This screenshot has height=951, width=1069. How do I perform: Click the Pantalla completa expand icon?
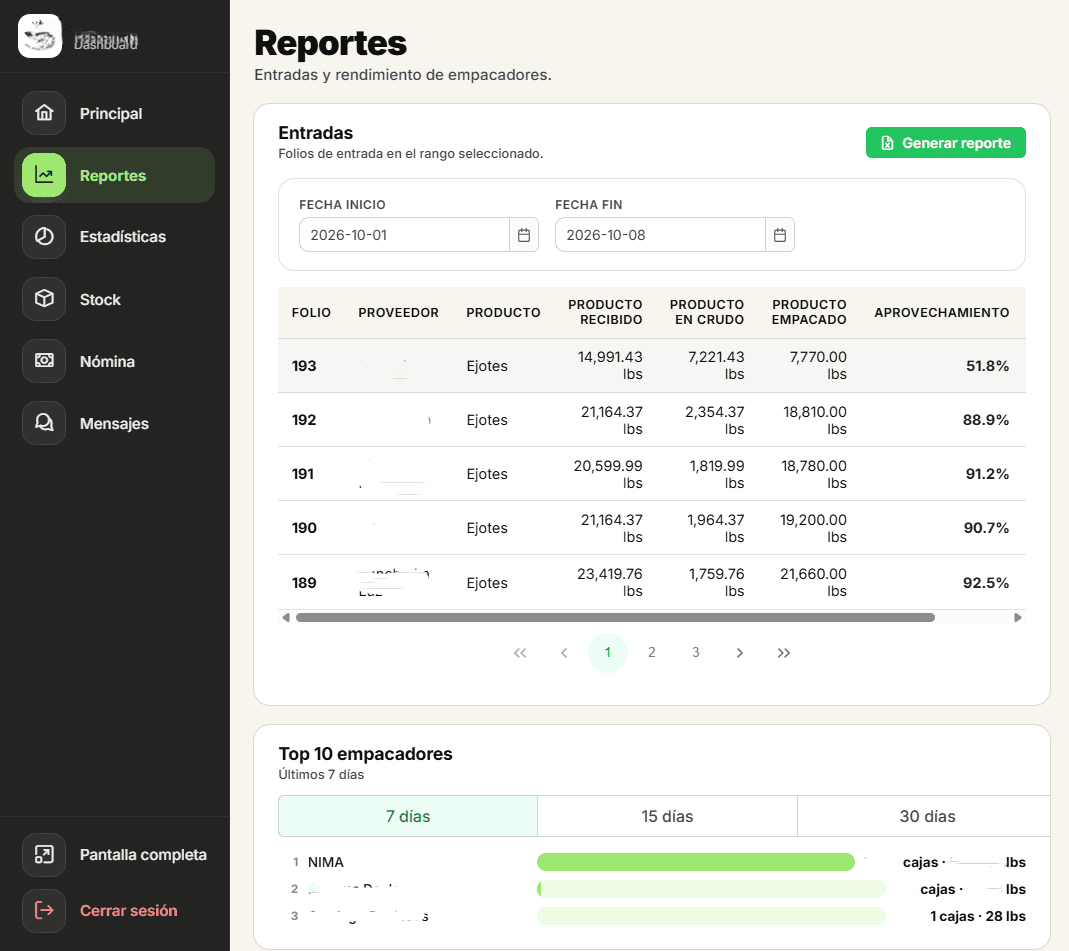point(44,854)
